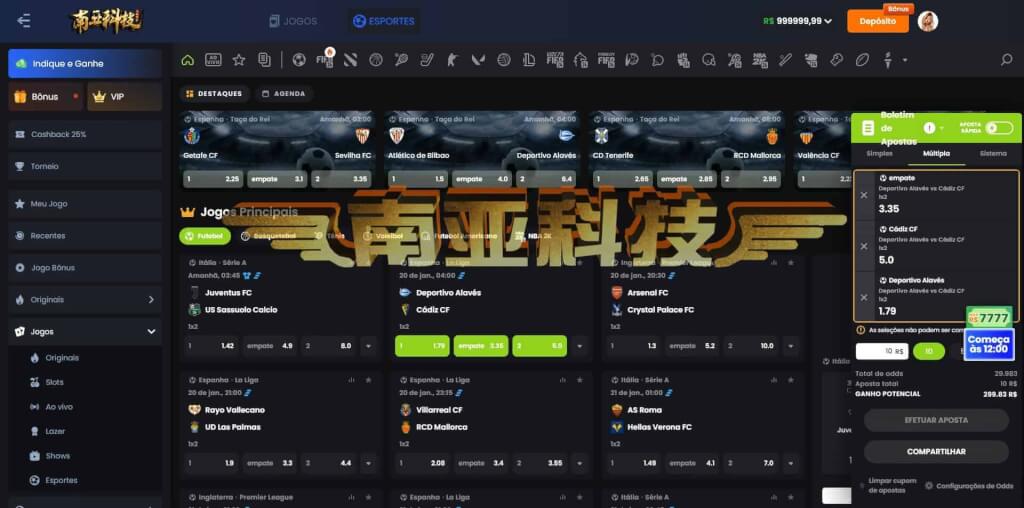Image resolution: width=1024 pixels, height=508 pixels.
Task: Select the soccer ball sport icon
Action: tap(299, 60)
